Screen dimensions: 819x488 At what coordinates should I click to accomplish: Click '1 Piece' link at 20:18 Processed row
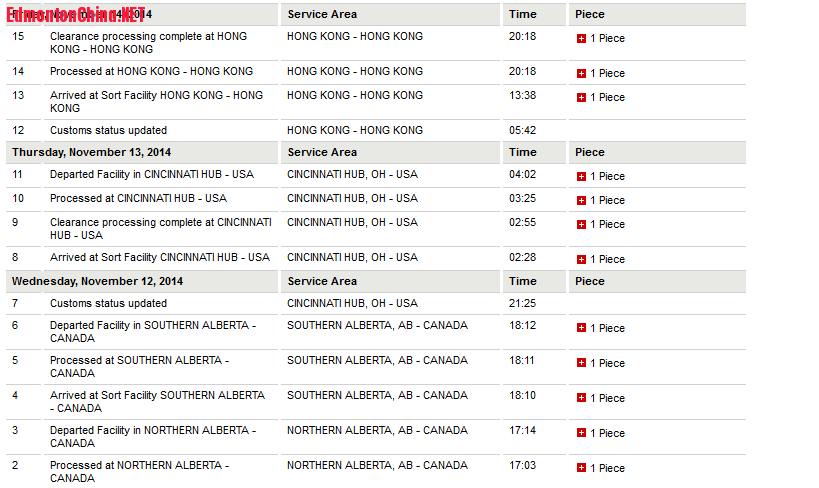[x=607, y=73]
